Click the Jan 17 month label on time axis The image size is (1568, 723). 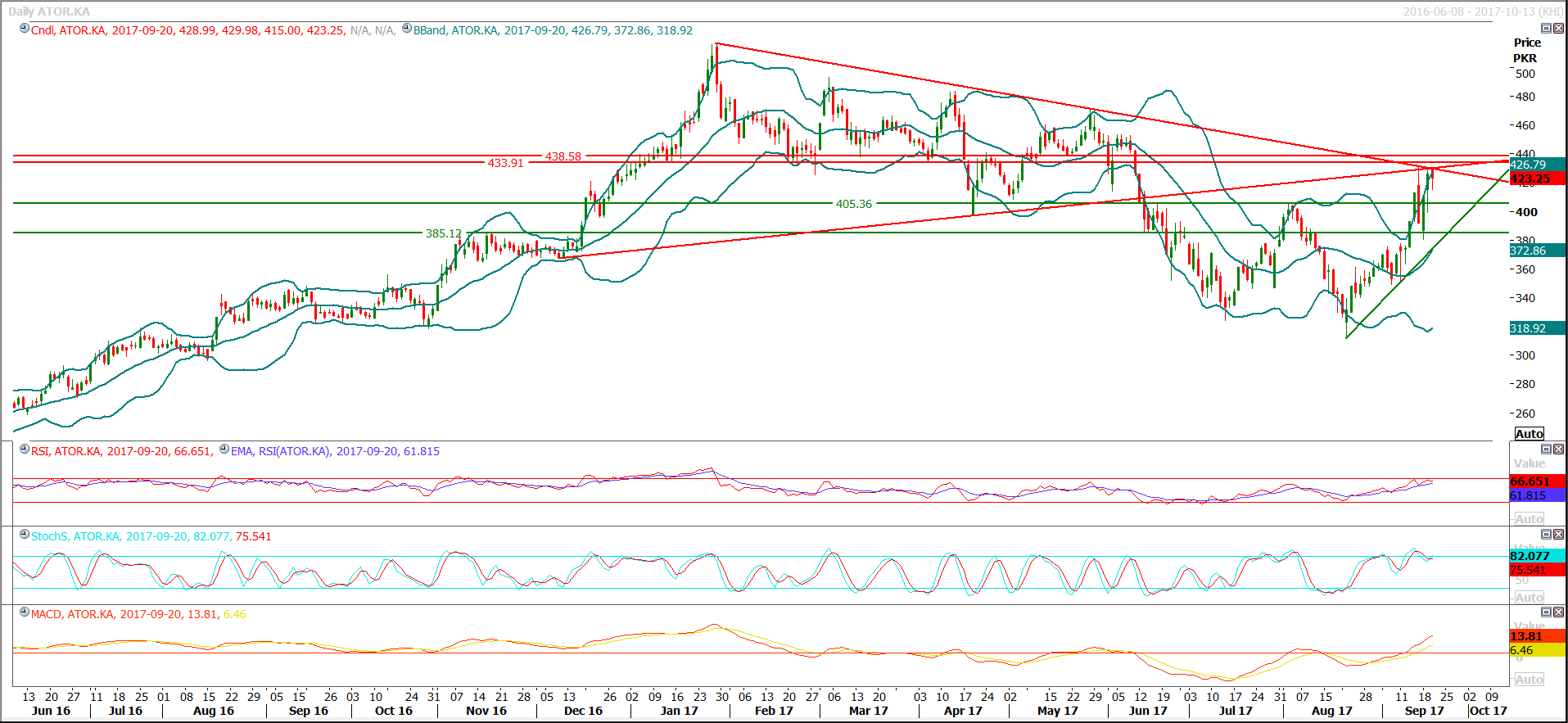[x=680, y=711]
